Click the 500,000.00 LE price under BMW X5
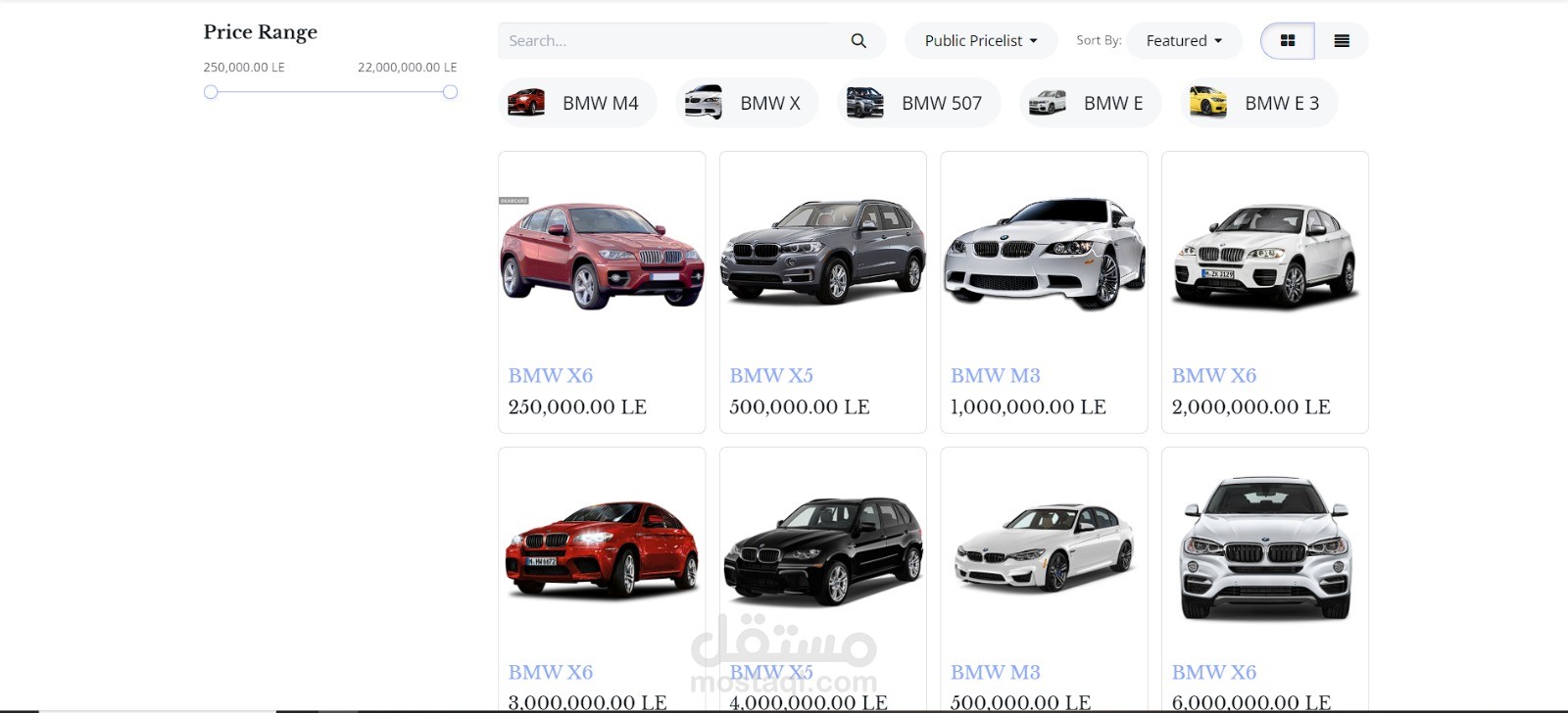 pos(800,406)
